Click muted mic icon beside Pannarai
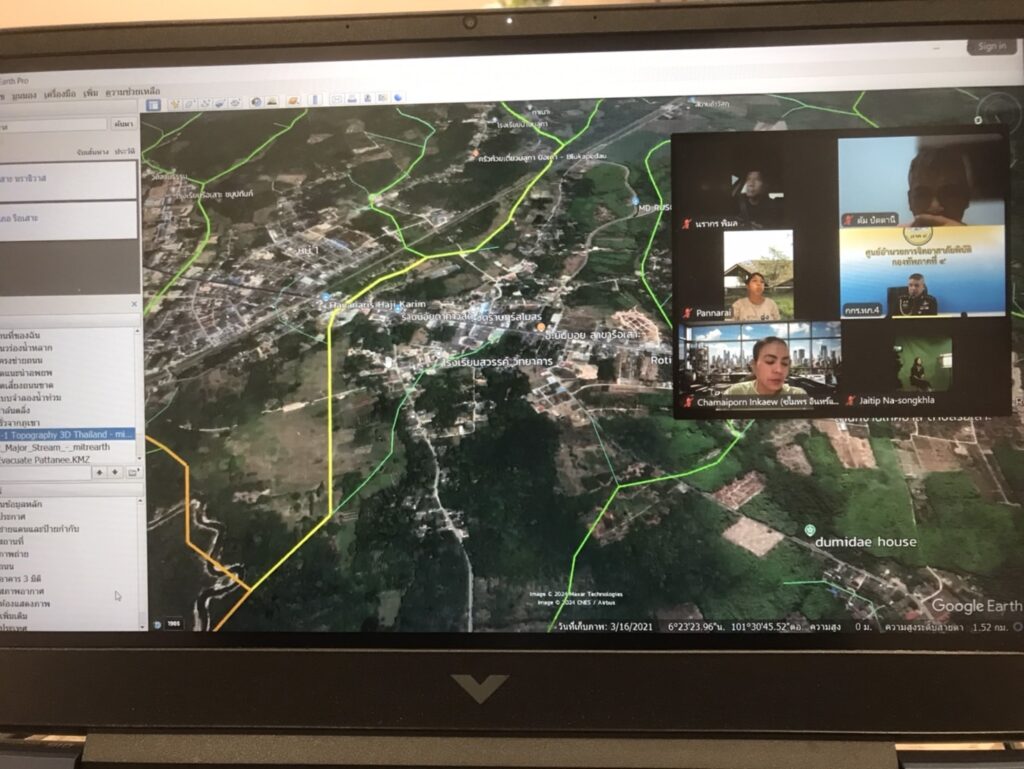1024x769 pixels. pos(686,313)
